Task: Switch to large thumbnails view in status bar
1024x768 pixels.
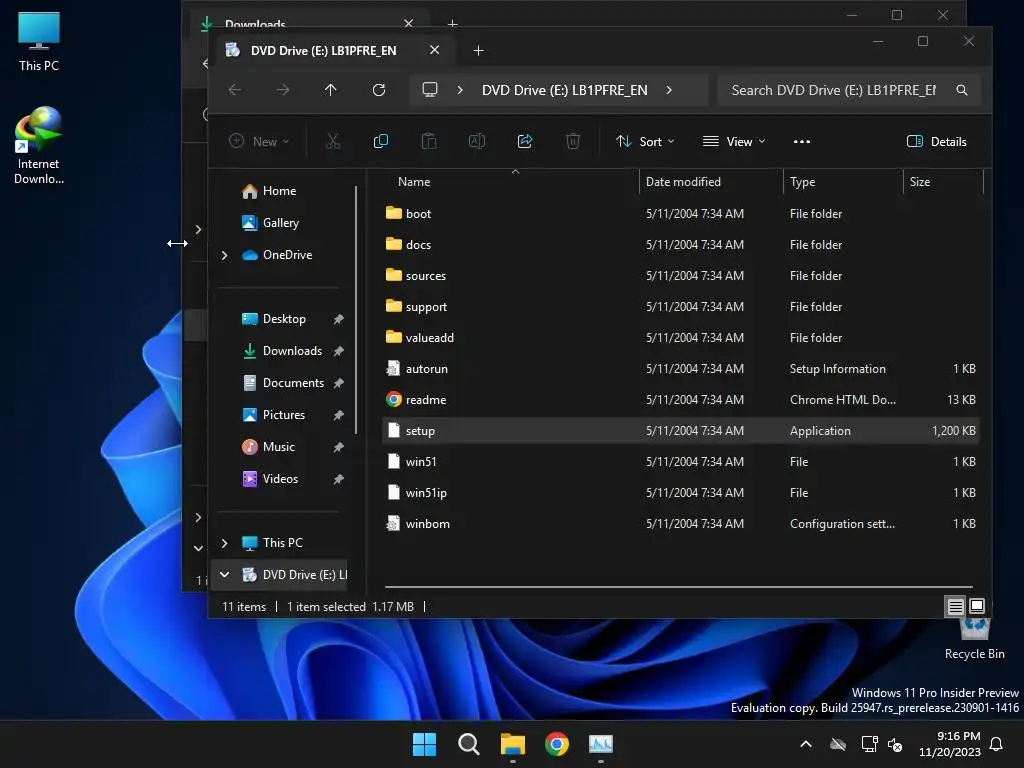Action: 977,607
